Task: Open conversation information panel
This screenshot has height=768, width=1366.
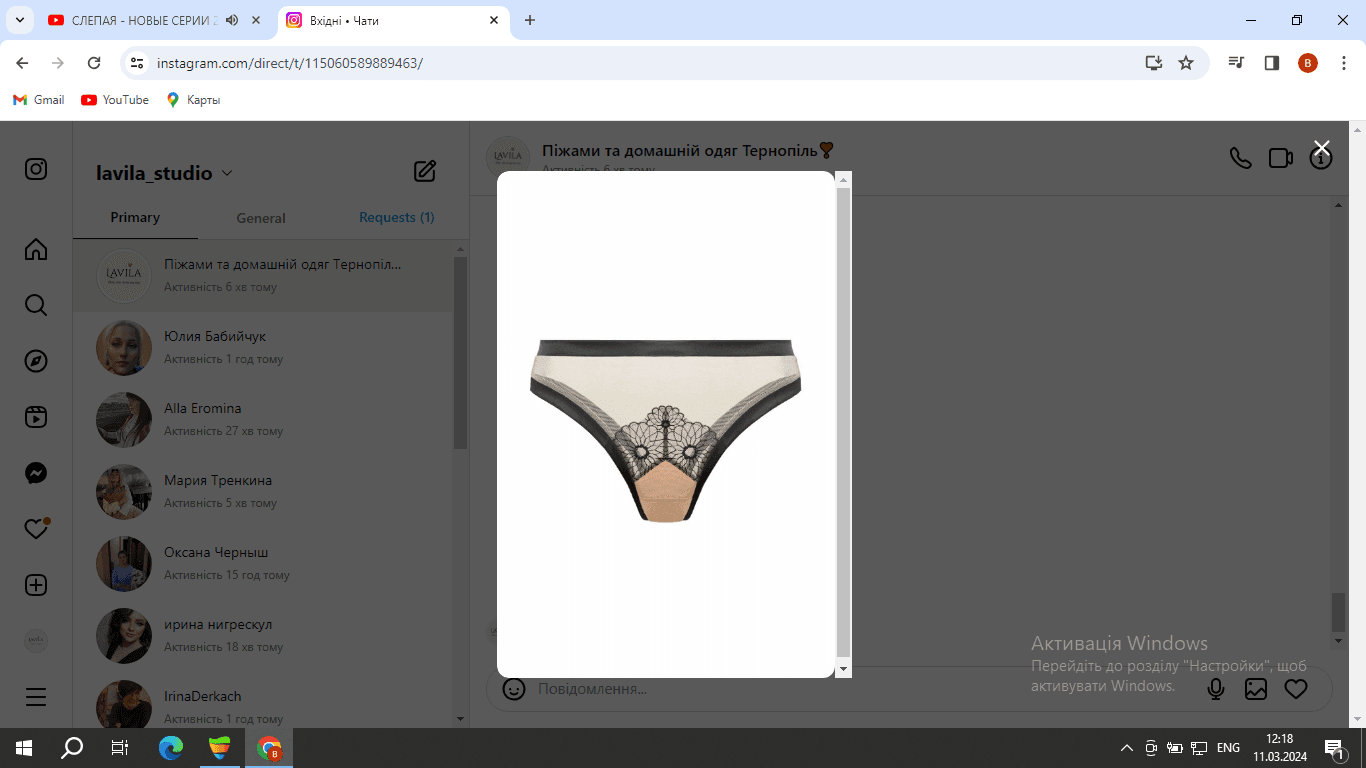Action: pyautogui.click(x=1321, y=158)
